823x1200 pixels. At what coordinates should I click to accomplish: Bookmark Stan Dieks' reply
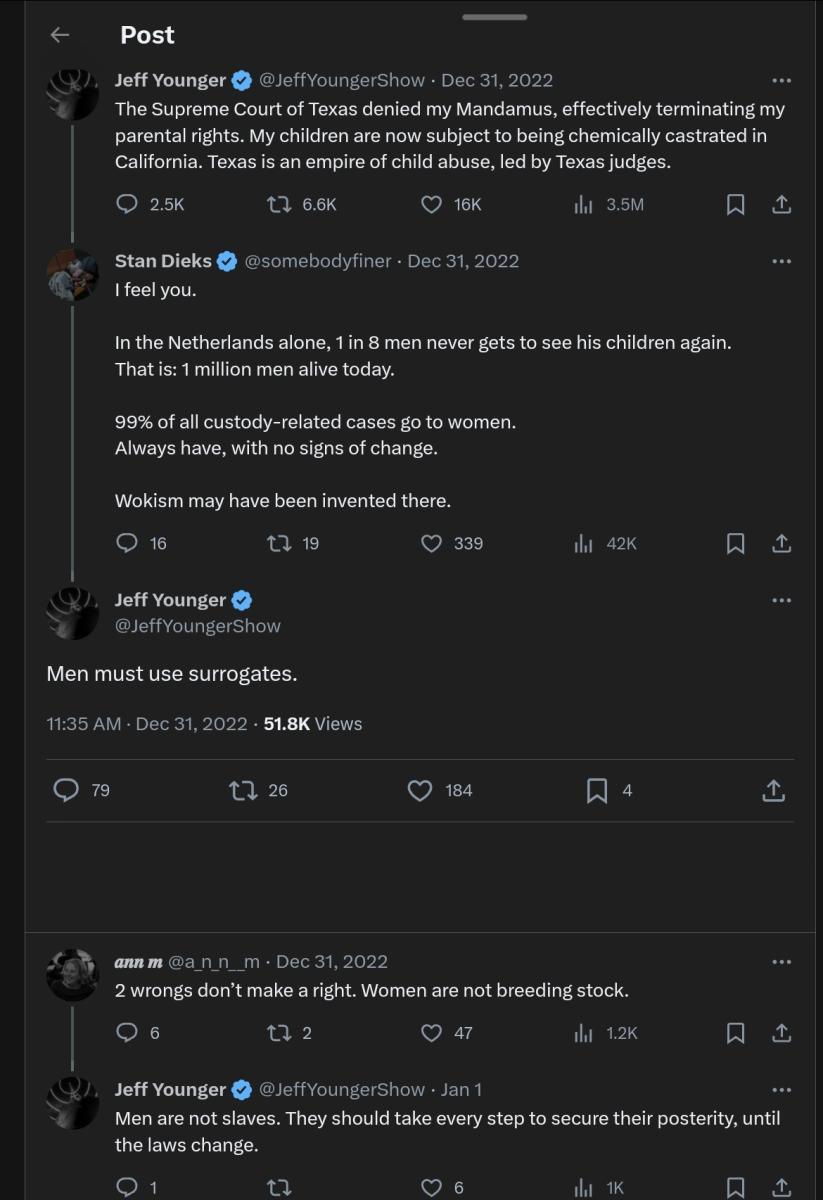click(x=735, y=543)
